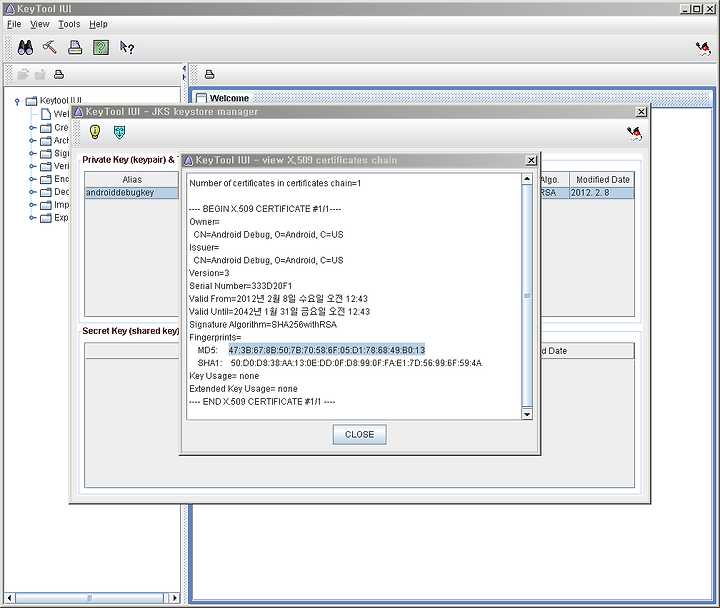Click the large printer icon in main toolbar

pos(75,47)
